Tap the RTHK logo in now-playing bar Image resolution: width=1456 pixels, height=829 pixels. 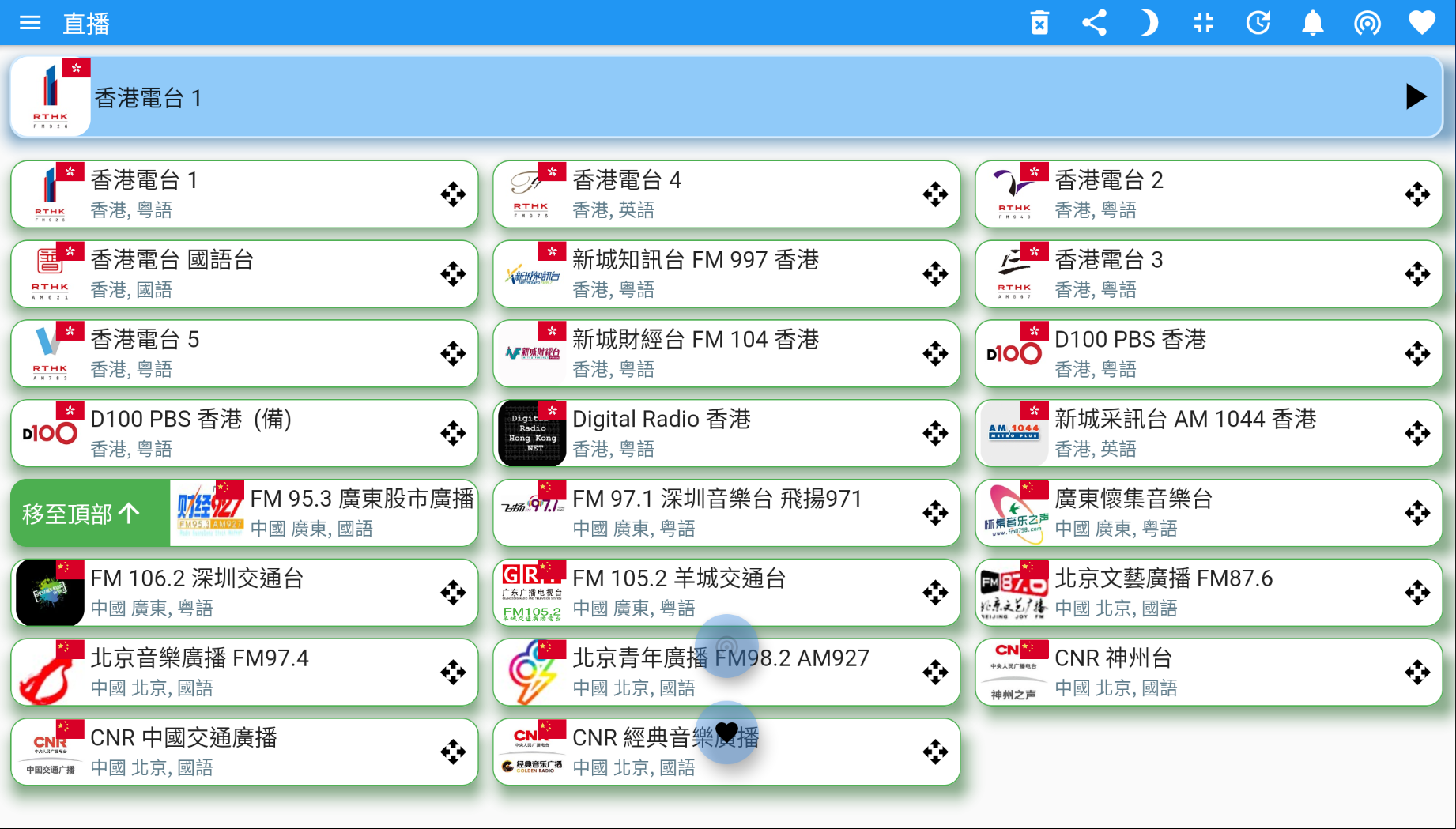pos(51,97)
